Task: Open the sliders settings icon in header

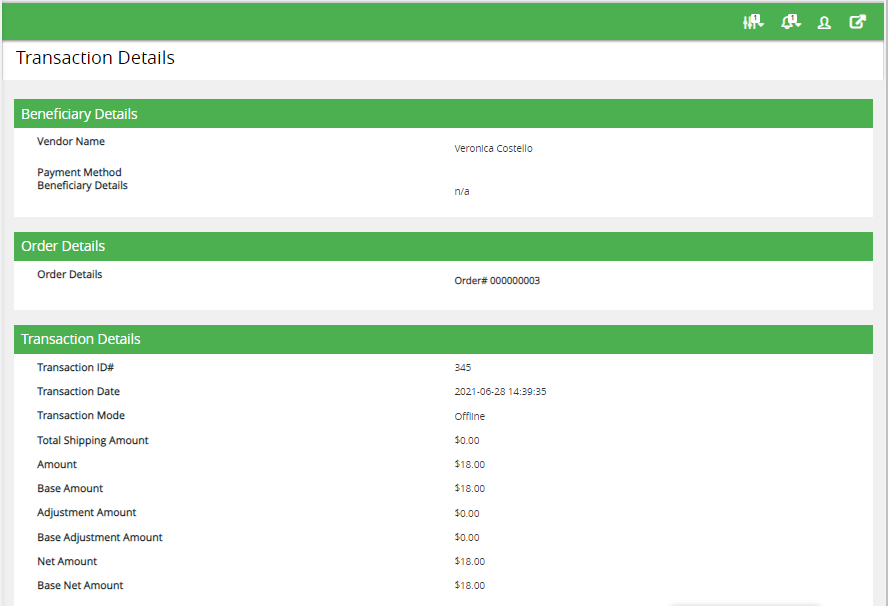Action: [753, 22]
